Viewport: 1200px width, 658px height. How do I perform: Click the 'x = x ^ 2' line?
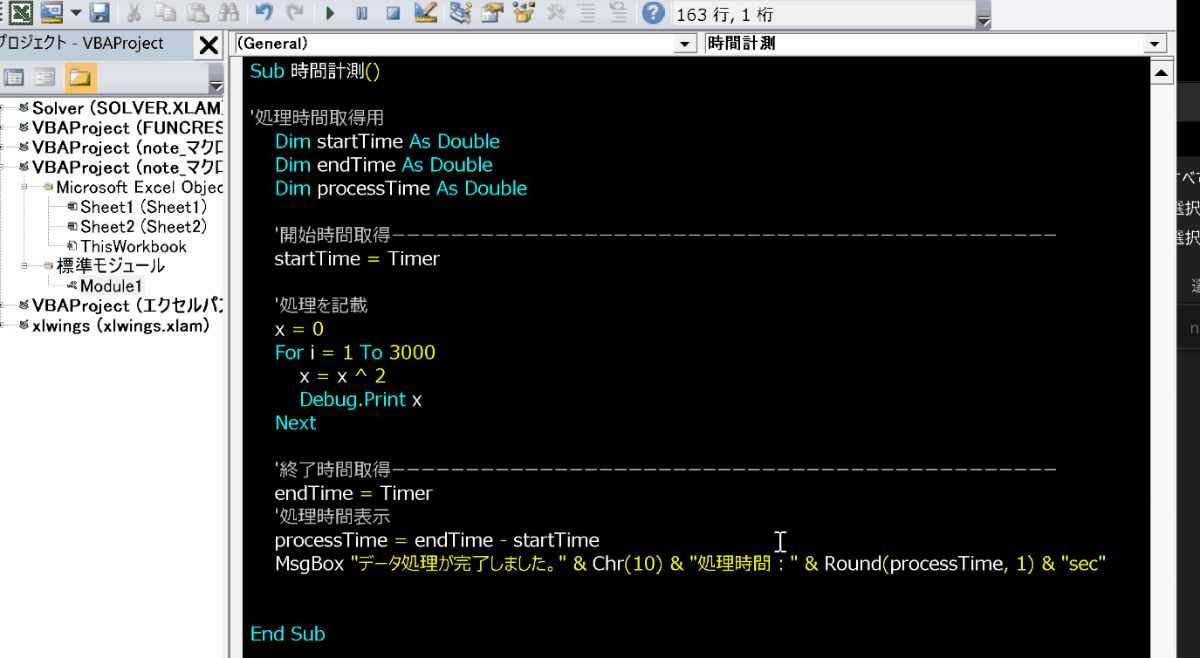(x=342, y=376)
